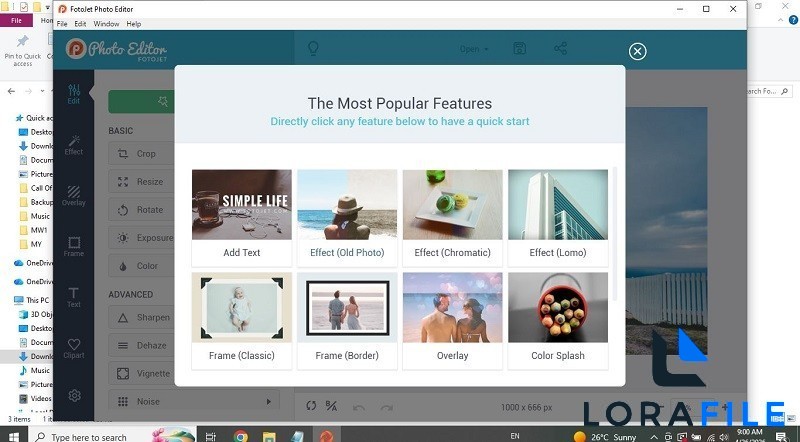
Task: Open the File menu in FotoJet
Action: point(62,24)
